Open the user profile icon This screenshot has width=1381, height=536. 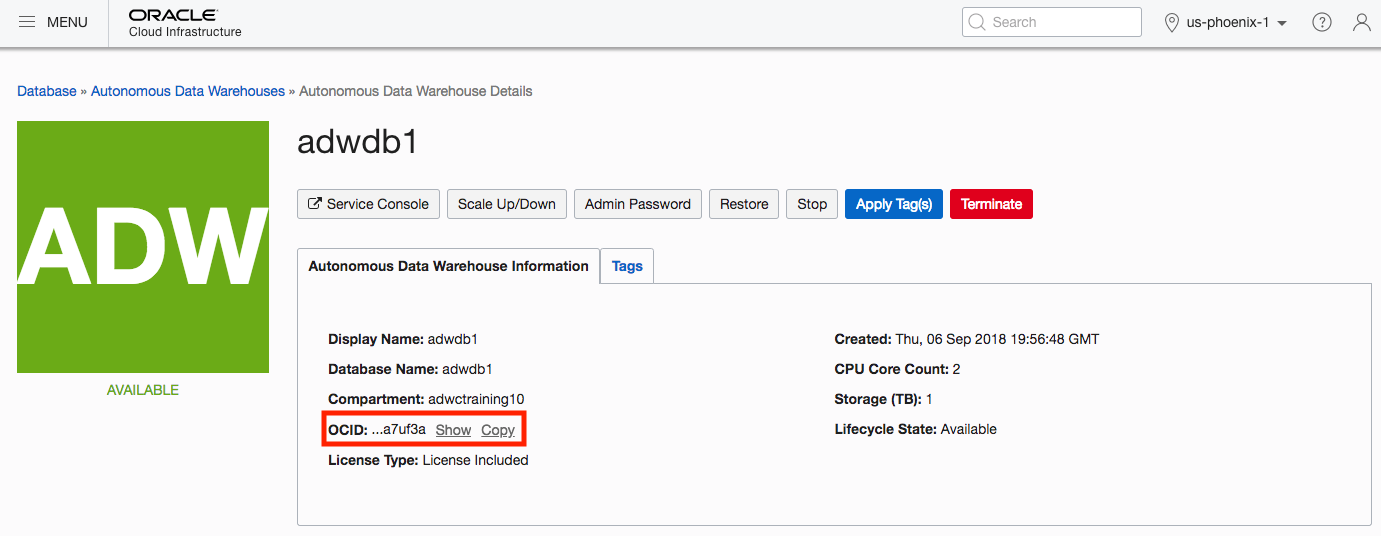pyautogui.click(x=1361, y=22)
